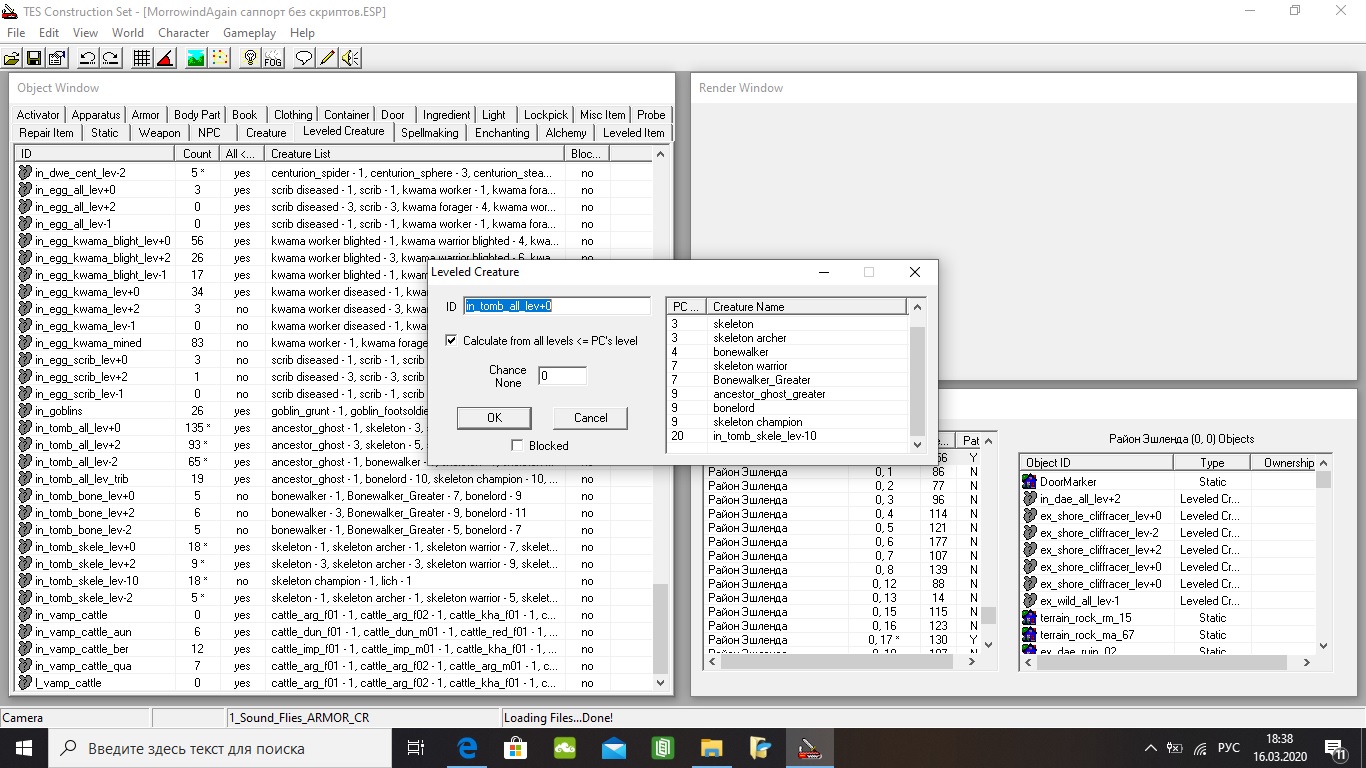
Task: Click the Undo arrow icon
Action: [88, 58]
